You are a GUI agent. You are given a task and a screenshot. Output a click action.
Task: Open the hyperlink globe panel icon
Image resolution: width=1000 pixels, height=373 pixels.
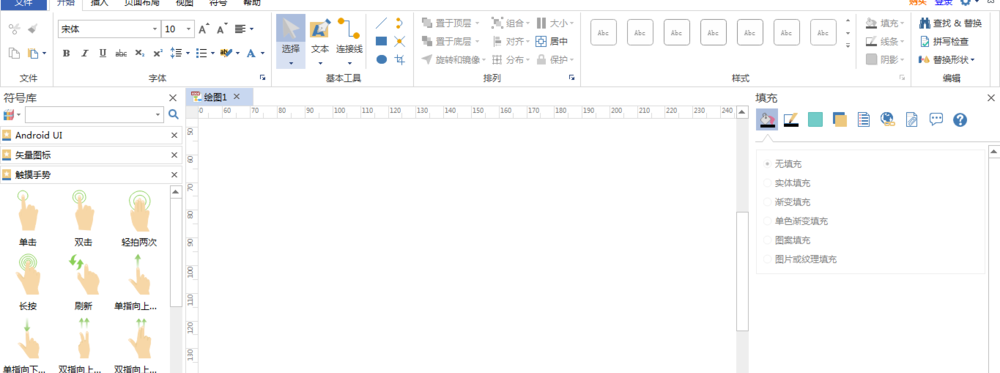pos(888,119)
